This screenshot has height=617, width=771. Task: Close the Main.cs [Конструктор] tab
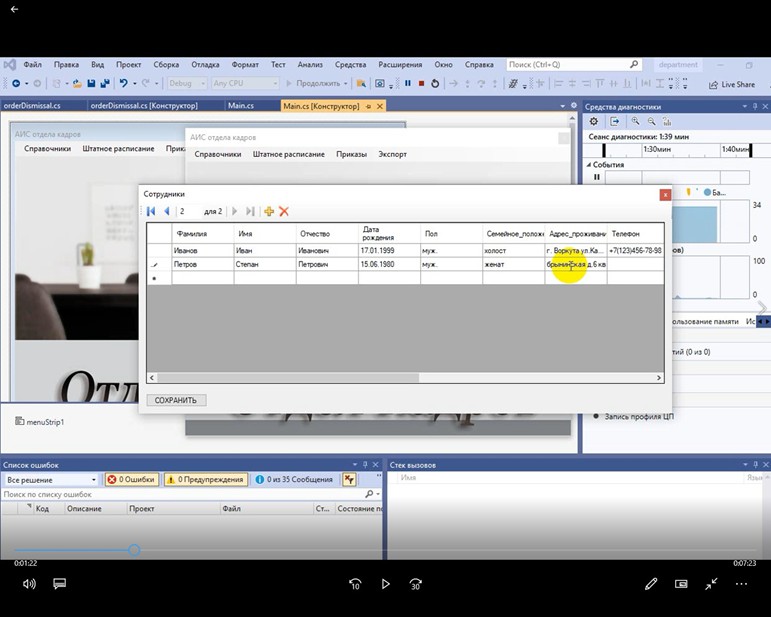click(380, 106)
